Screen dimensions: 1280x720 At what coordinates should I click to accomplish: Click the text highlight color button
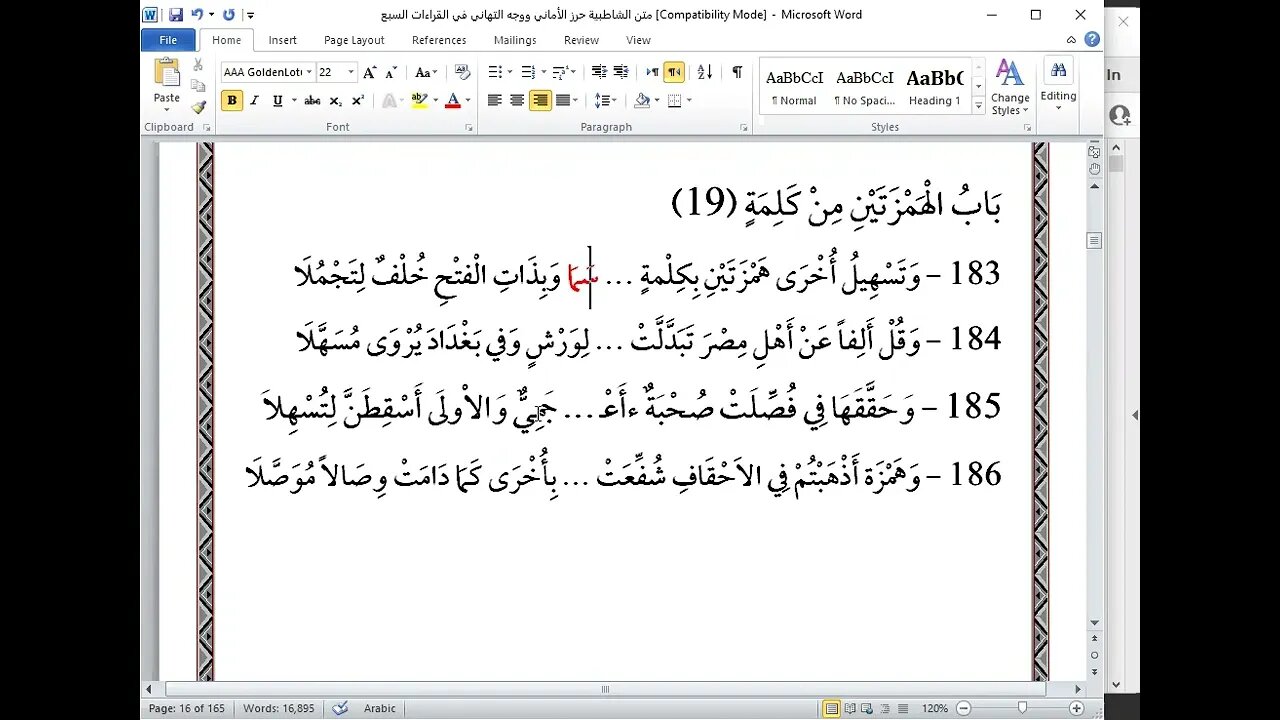tap(420, 100)
